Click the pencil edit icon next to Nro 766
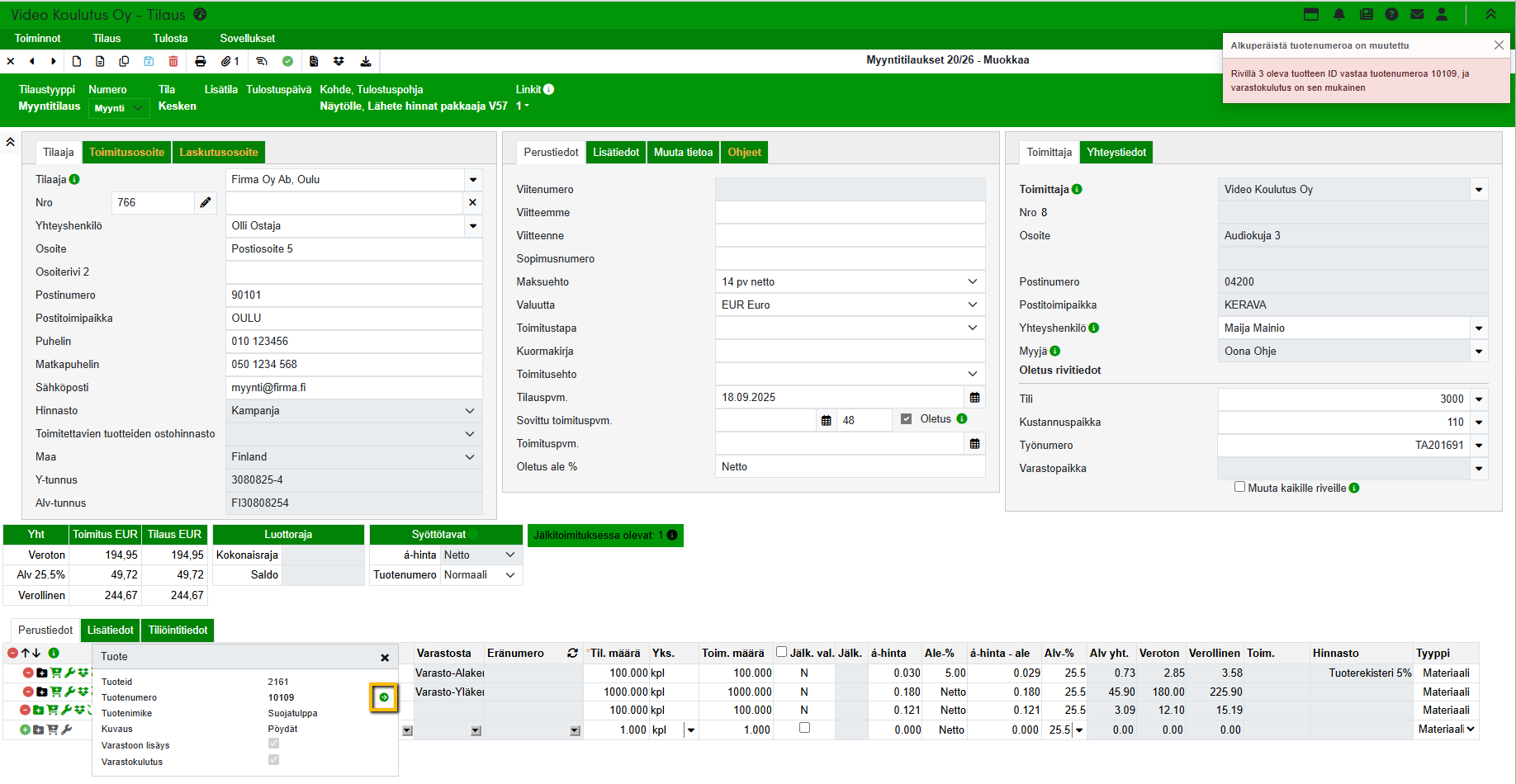The image size is (1516, 784). click(x=206, y=202)
